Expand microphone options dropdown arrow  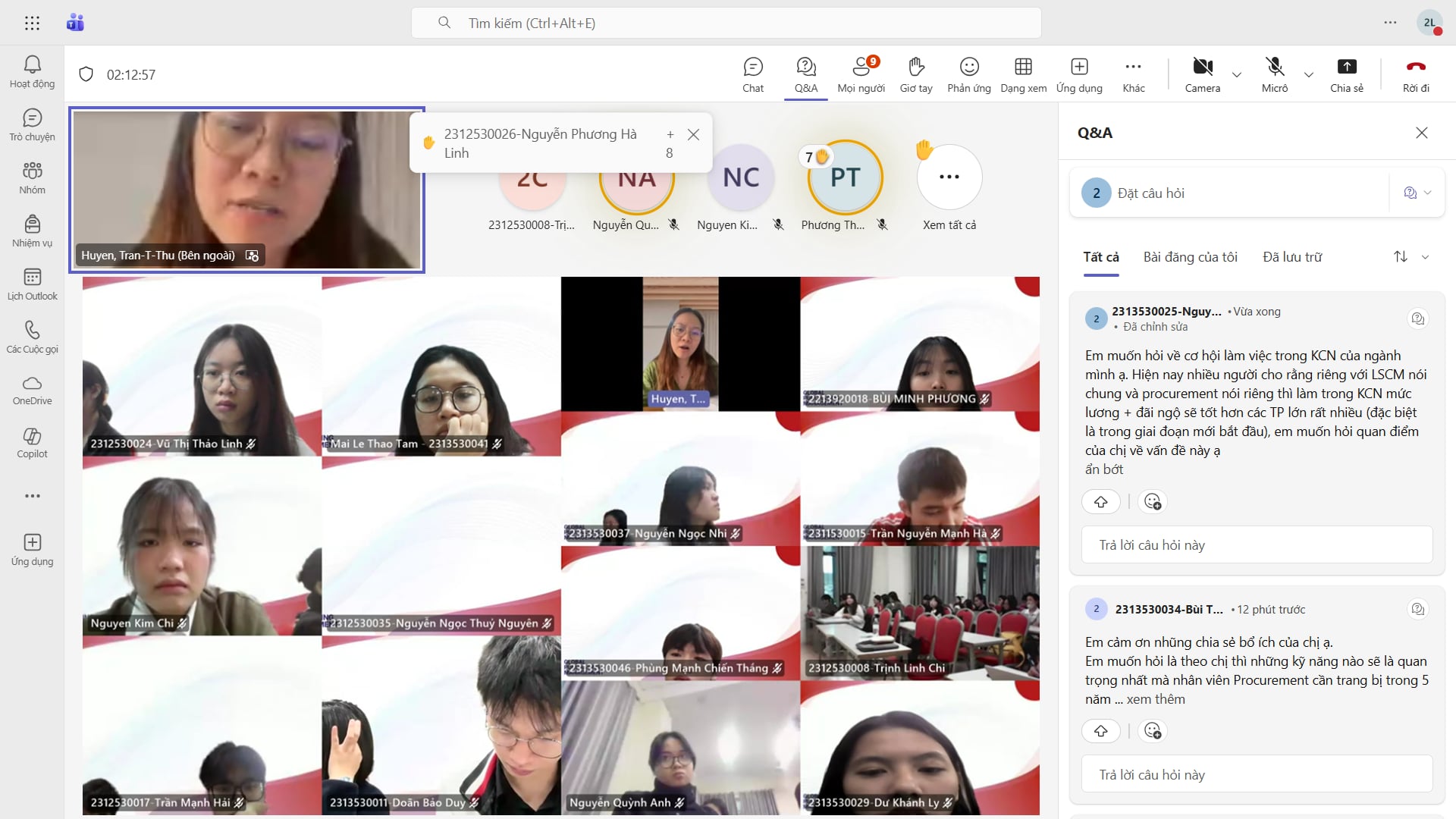click(x=1309, y=74)
